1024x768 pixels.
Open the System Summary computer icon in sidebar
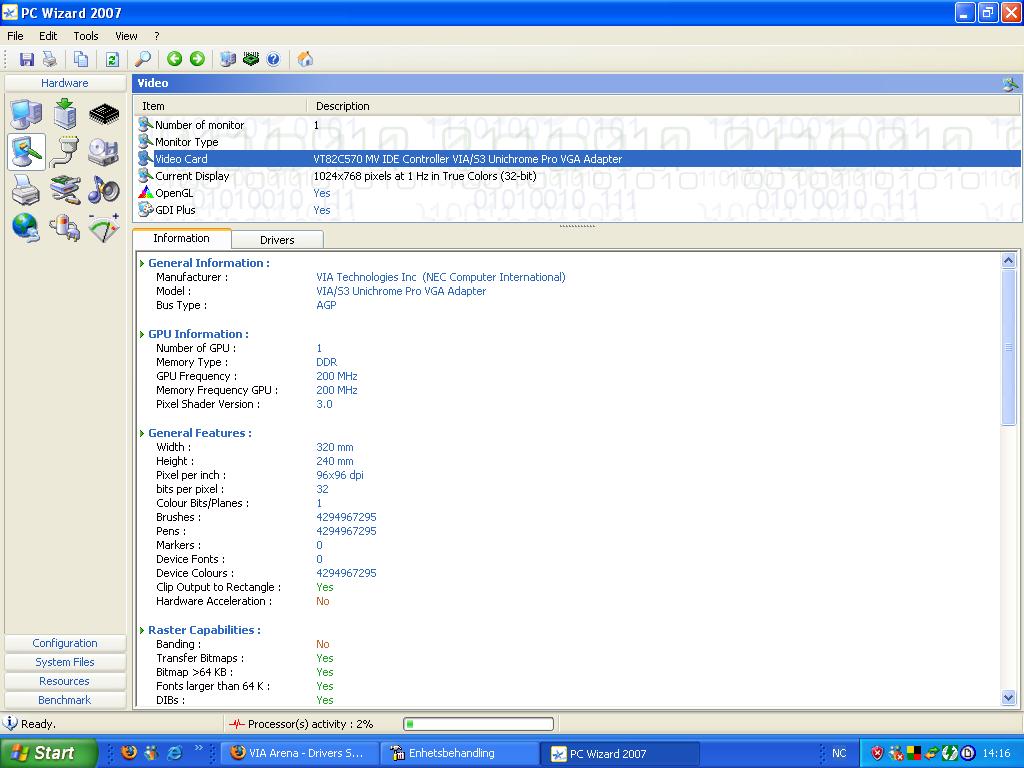tap(26, 114)
